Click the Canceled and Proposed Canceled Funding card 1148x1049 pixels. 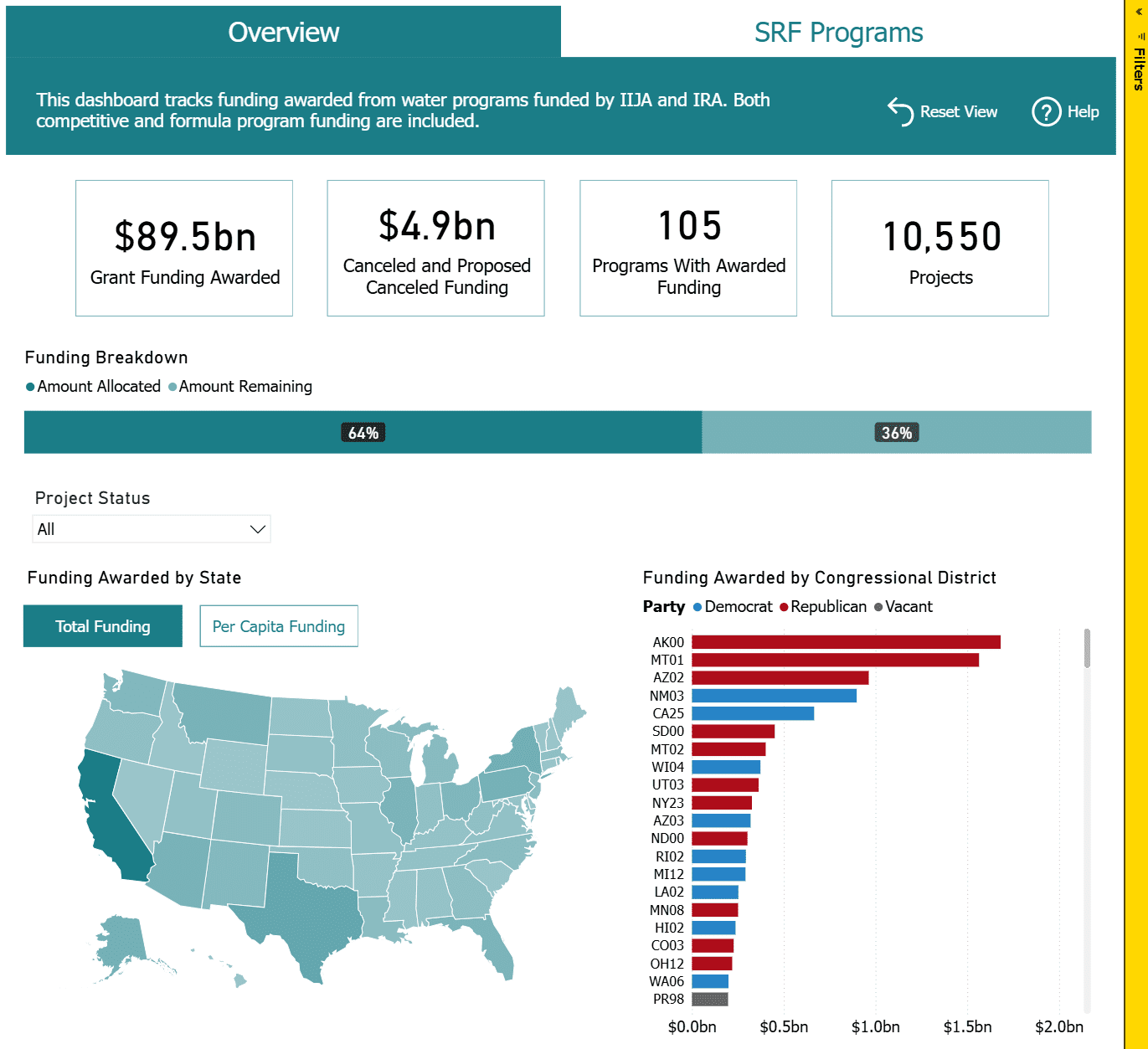tap(435, 249)
